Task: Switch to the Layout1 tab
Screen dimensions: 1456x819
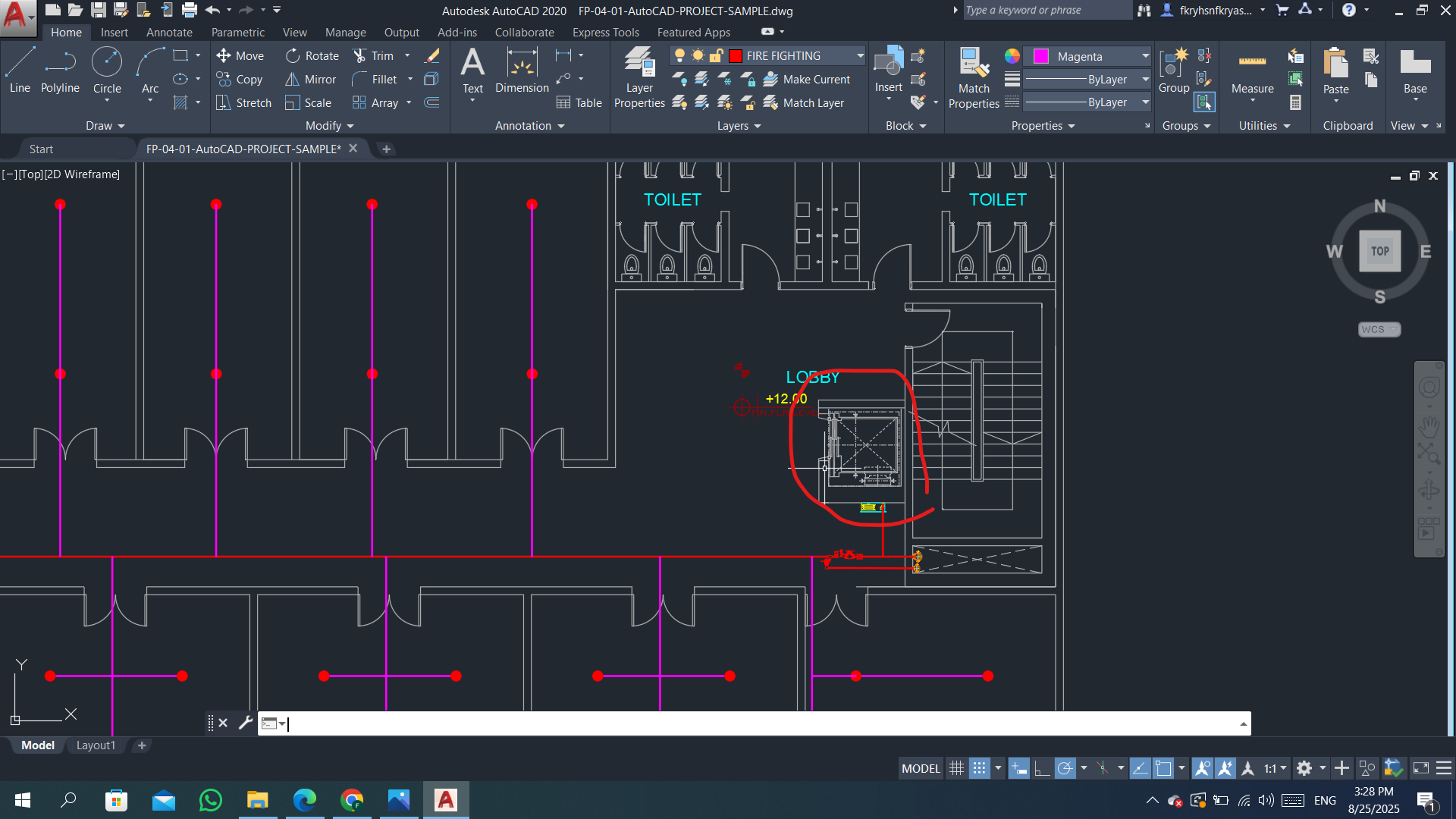Action: pyautogui.click(x=96, y=745)
